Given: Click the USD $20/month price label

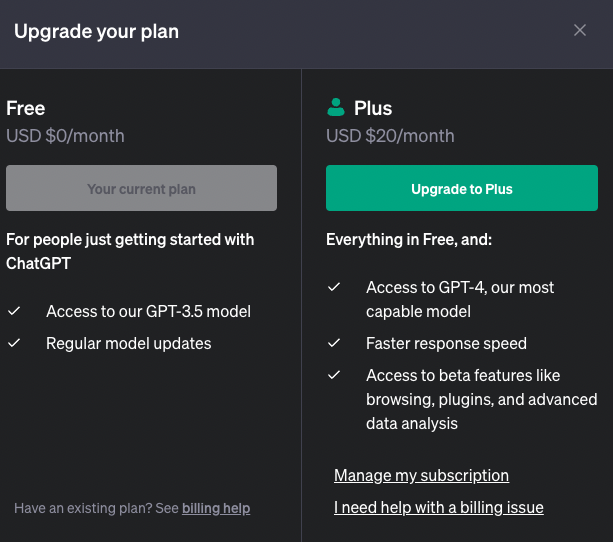Looking at the screenshot, I should [x=390, y=136].
